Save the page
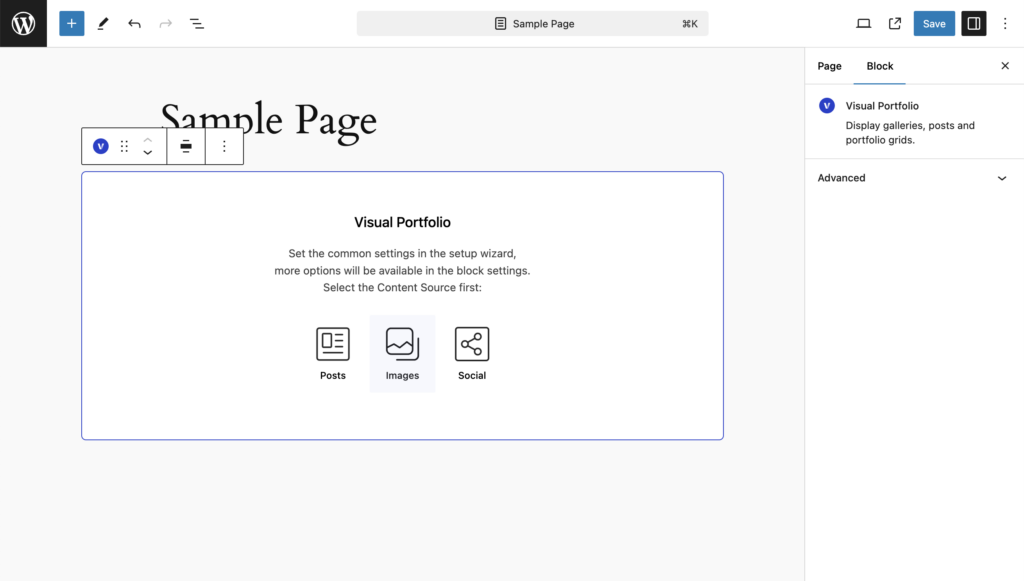The width and height of the screenshot is (1024, 581). (934, 24)
